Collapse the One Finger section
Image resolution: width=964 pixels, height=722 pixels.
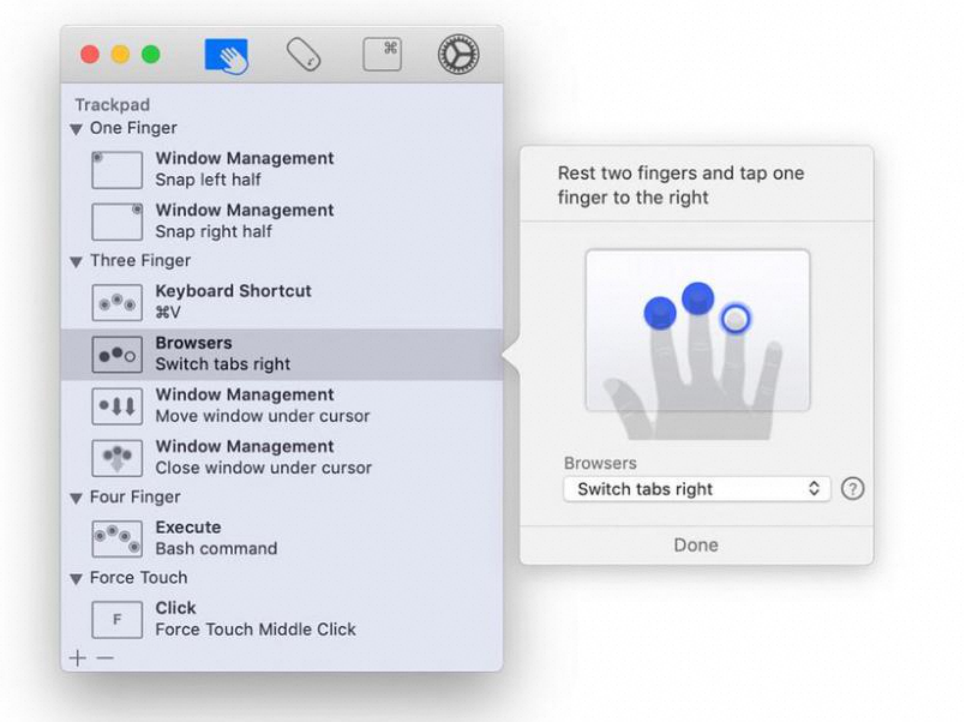(76, 129)
